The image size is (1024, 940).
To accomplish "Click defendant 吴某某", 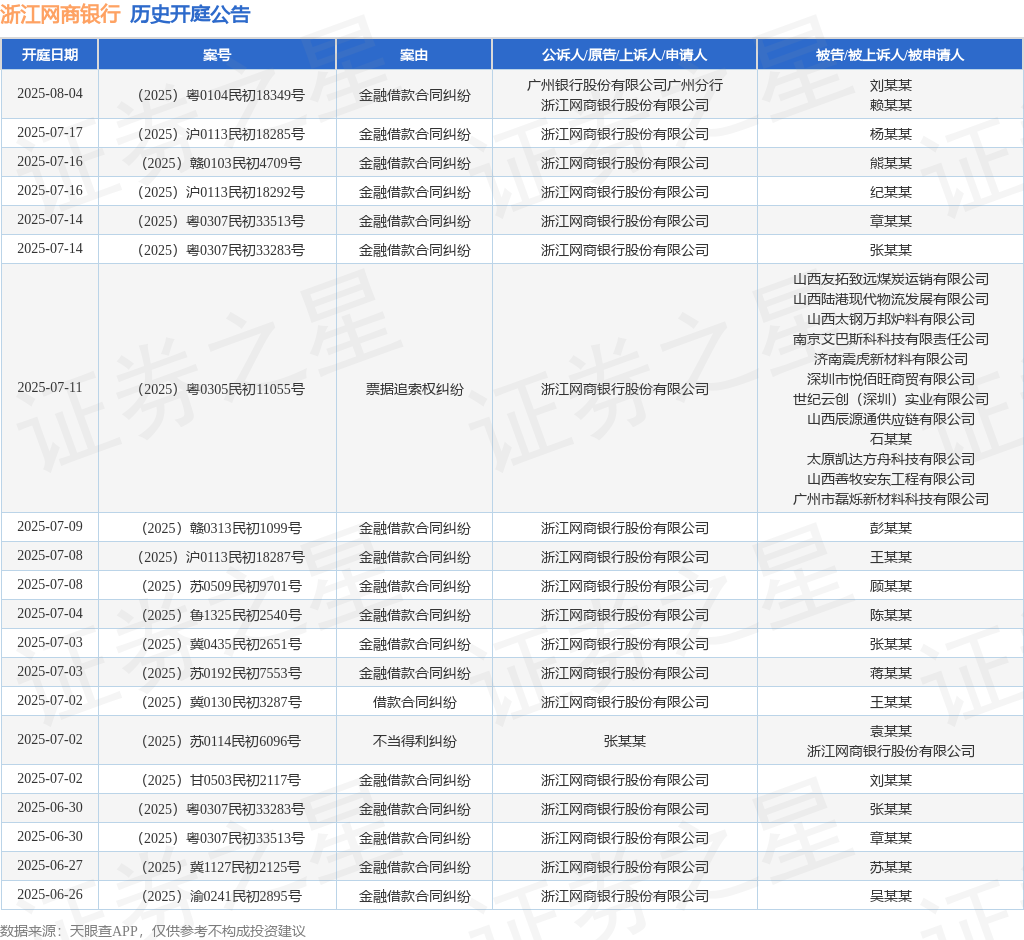I will 890,896.
